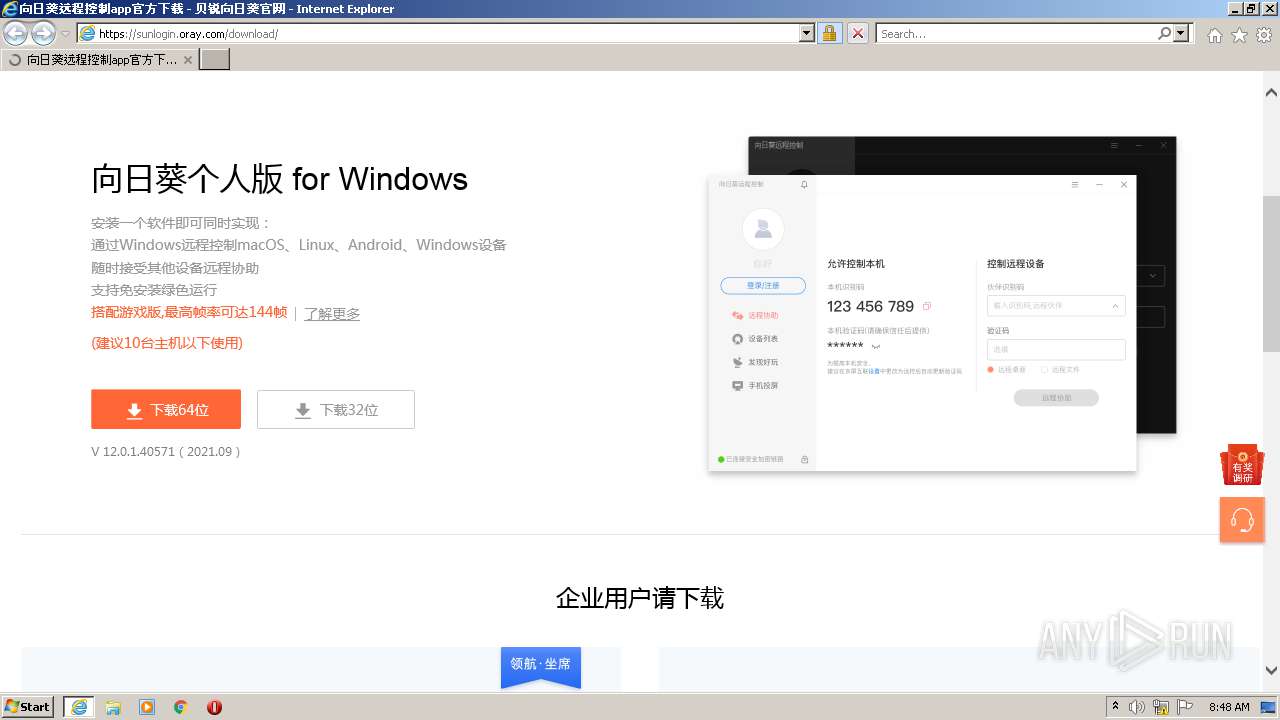
Task: Open the browser Home icon
Action: [1214, 35]
